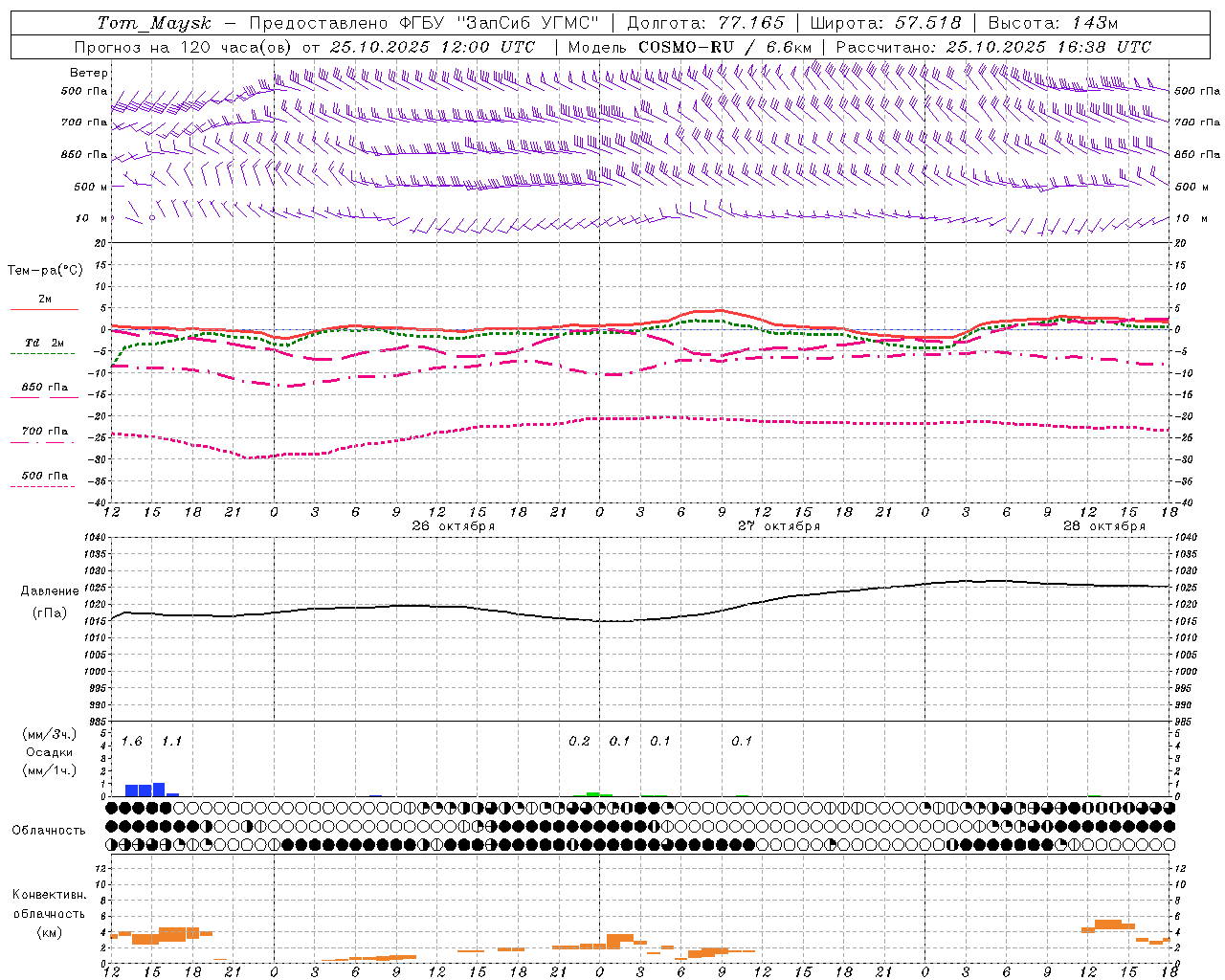This screenshot has height=980, width=1225.
Task: Click the Осадки precipitation label
Action: 50,752
